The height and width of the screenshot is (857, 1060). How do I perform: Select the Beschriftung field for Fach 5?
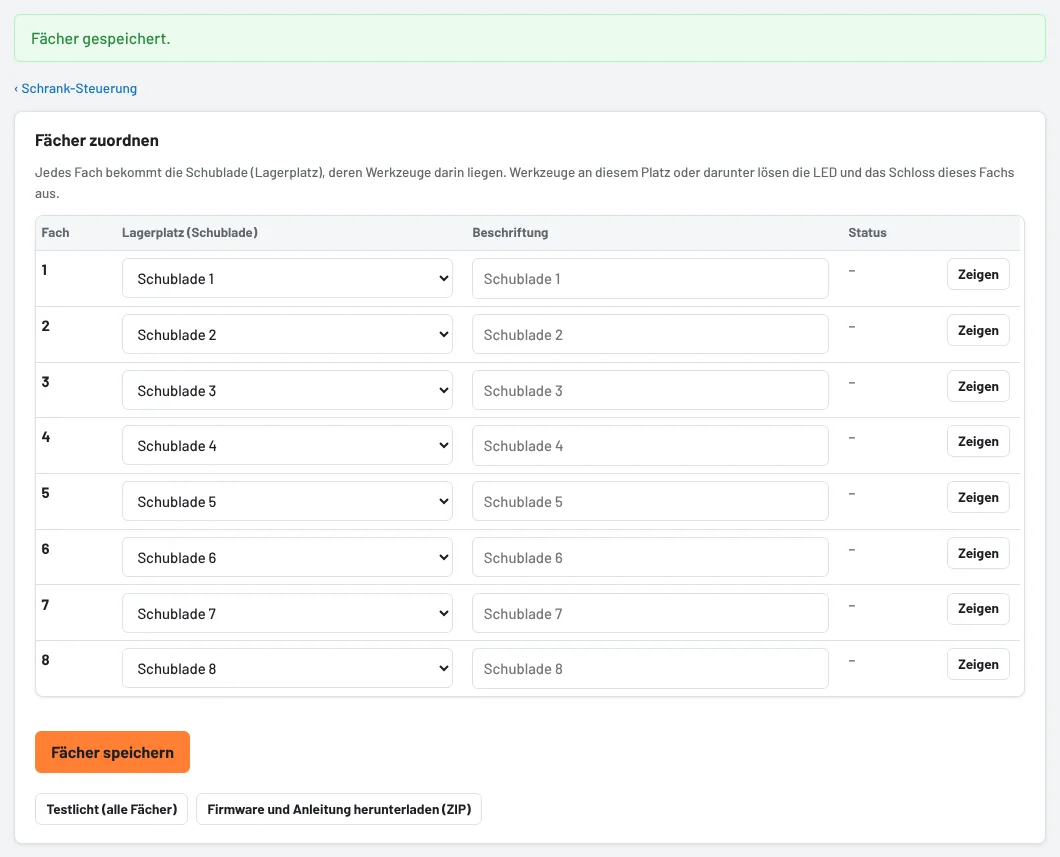[650, 501]
